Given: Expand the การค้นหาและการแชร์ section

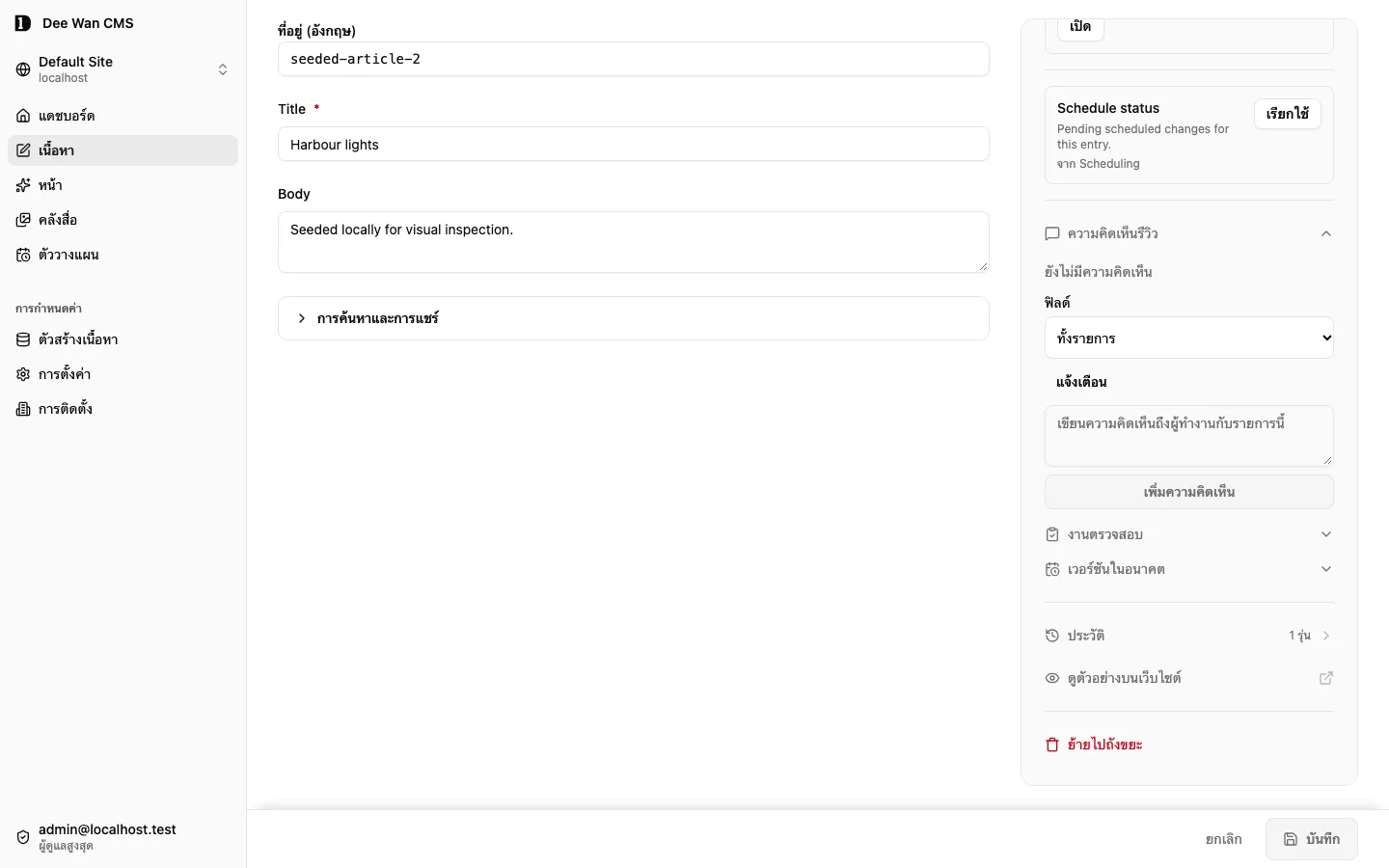Looking at the screenshot, I should tap(634, 318).
